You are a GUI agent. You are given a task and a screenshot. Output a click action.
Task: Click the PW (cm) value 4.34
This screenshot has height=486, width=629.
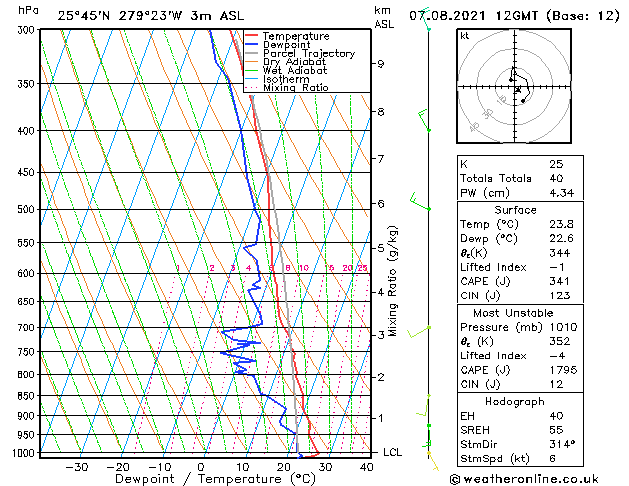[x=562, y=193]
